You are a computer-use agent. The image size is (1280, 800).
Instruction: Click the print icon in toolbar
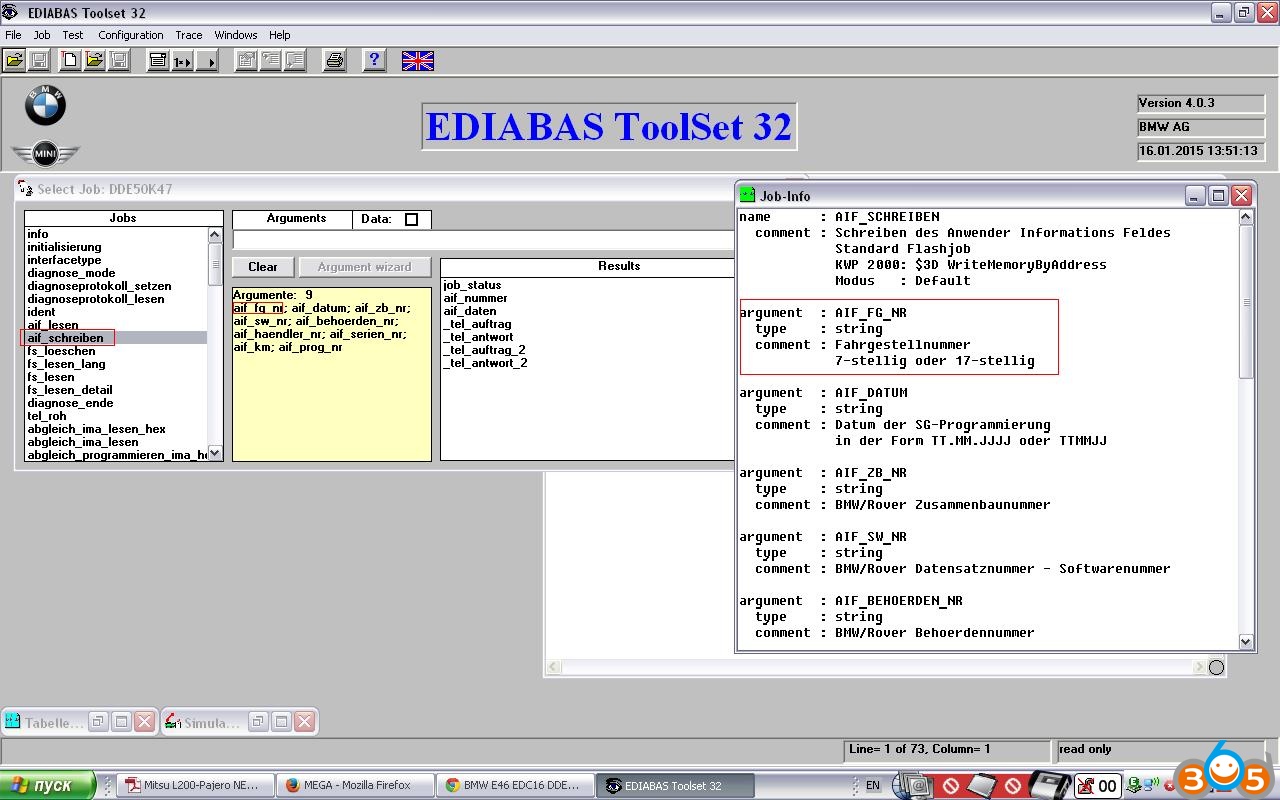click(335, 61)
